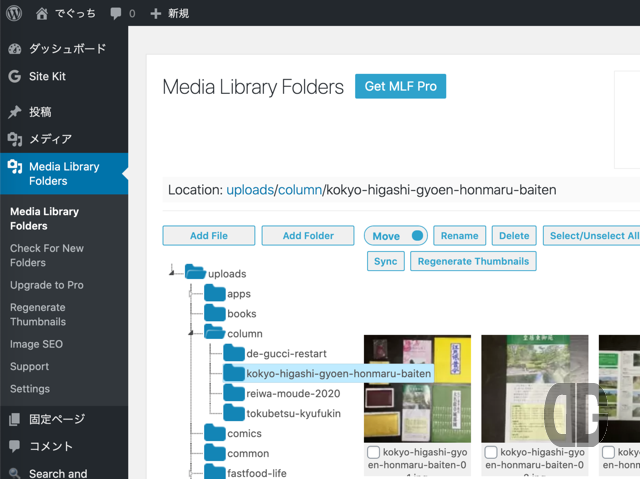Click the books folder icon
Viewport: 640px width, 479px height.
(215, 313)
